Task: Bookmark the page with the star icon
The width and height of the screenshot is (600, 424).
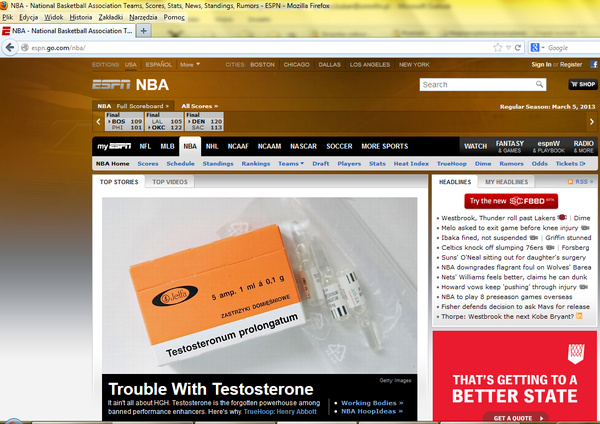Action: 499,47
